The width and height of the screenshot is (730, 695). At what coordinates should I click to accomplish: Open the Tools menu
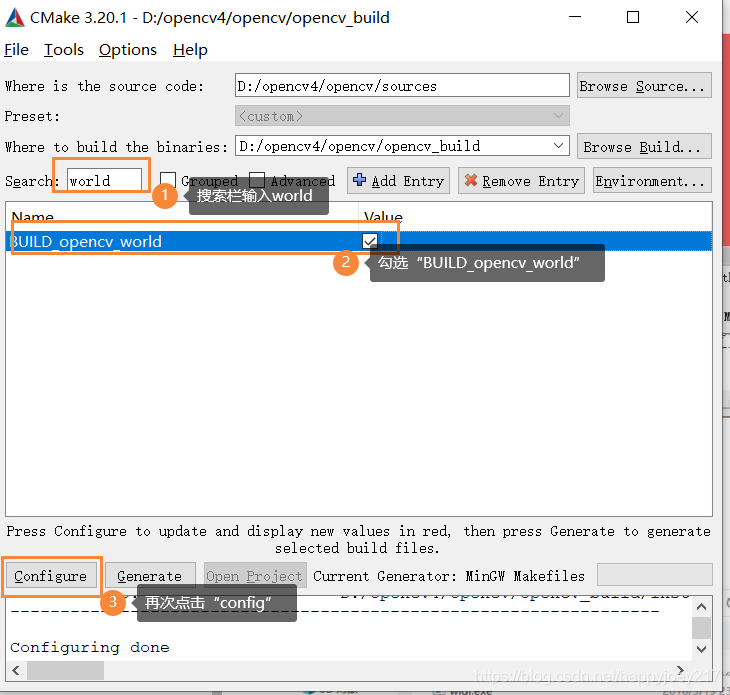point(64,49)
